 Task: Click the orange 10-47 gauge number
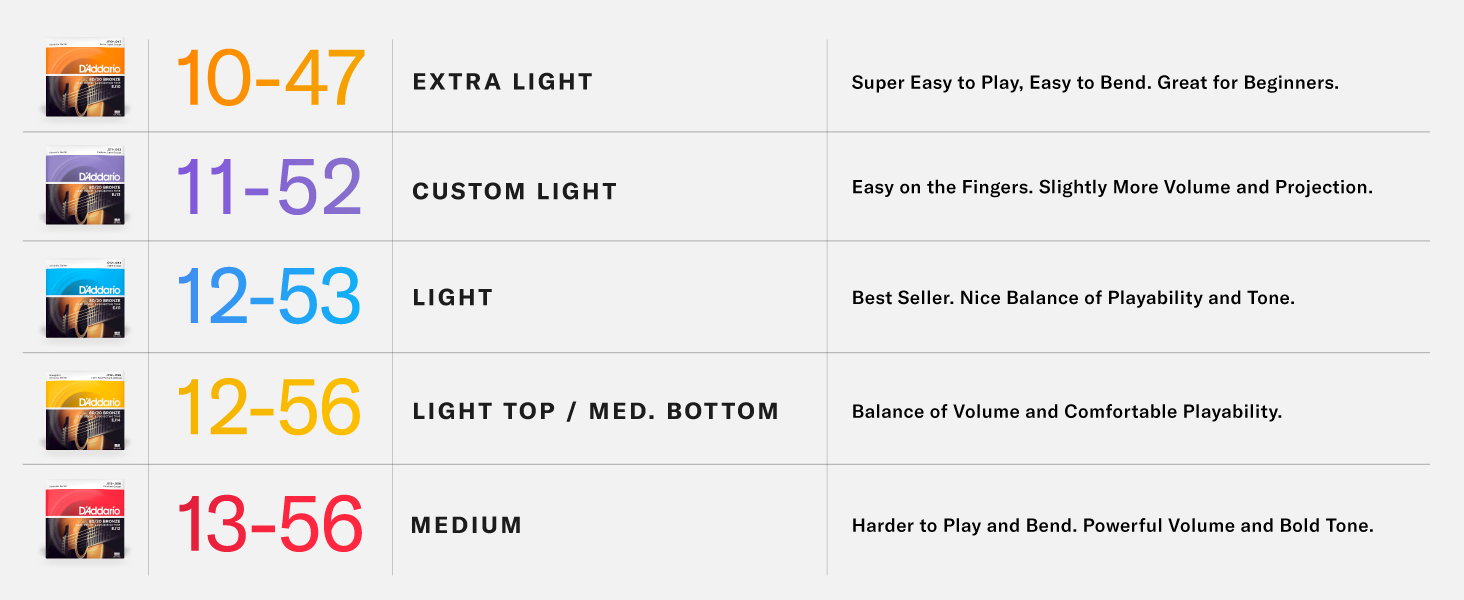[270, 79]
